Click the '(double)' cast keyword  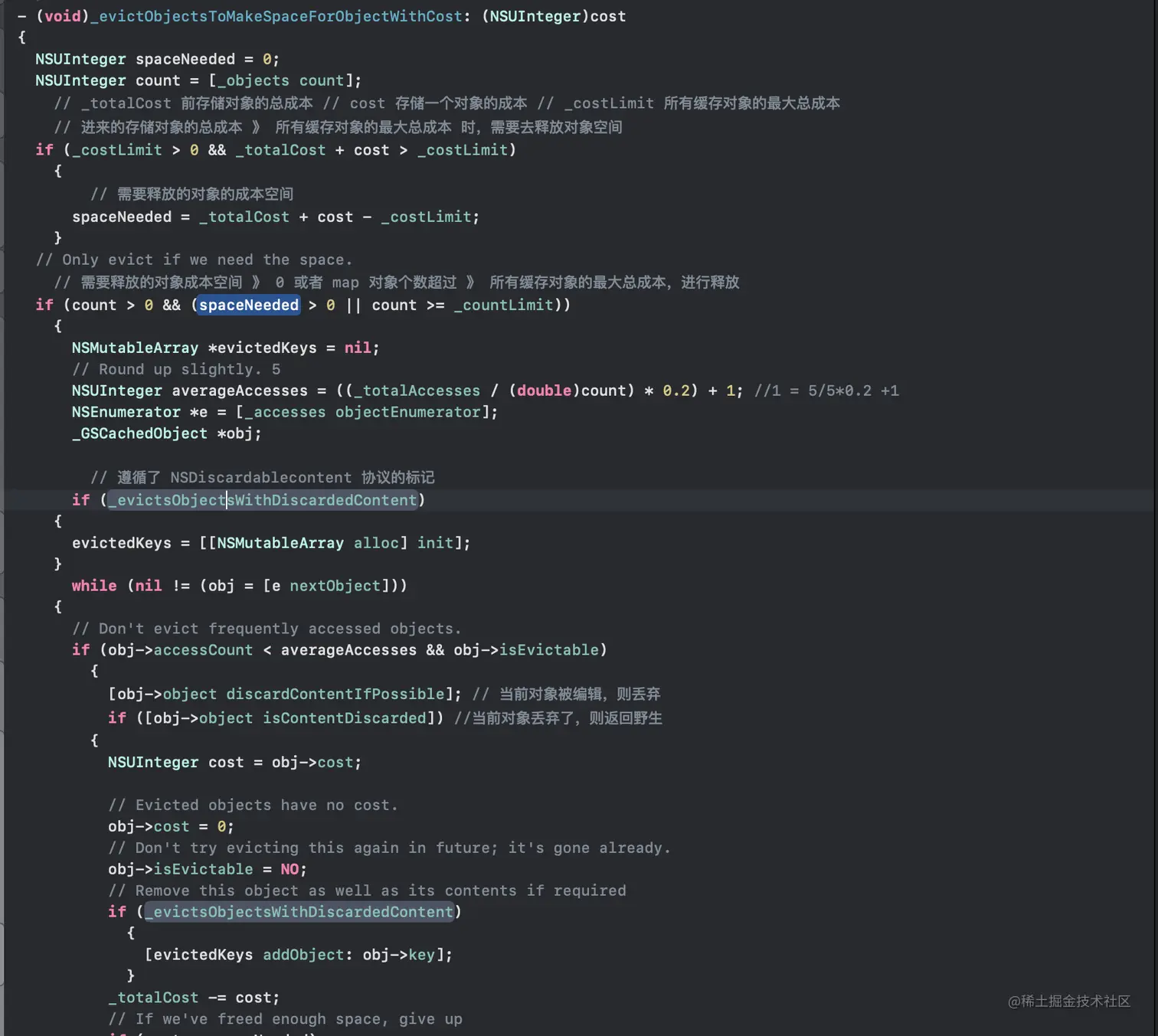[x=544, y=391]
